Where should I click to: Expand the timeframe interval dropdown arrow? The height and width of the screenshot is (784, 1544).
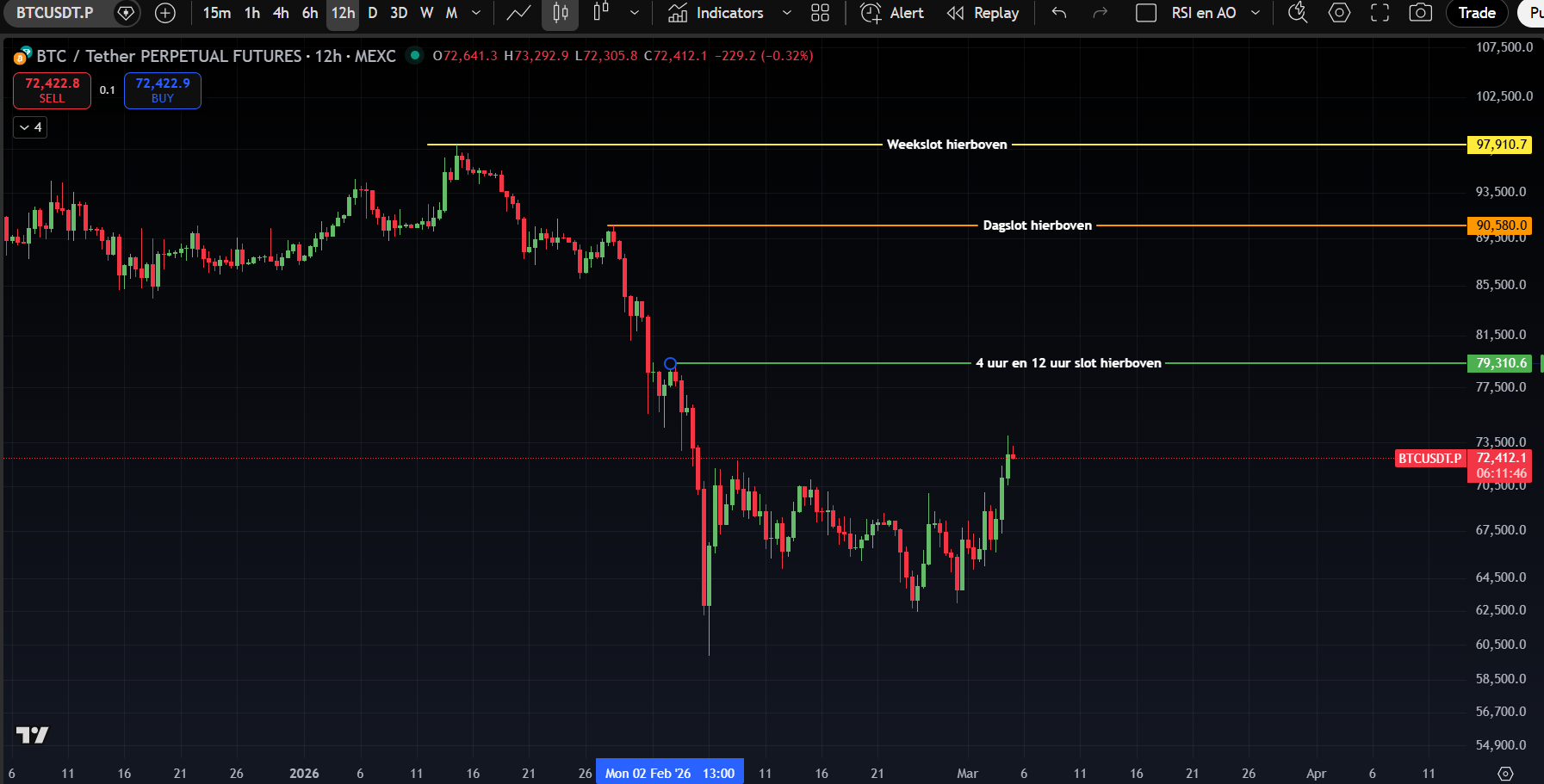(476, 13)
